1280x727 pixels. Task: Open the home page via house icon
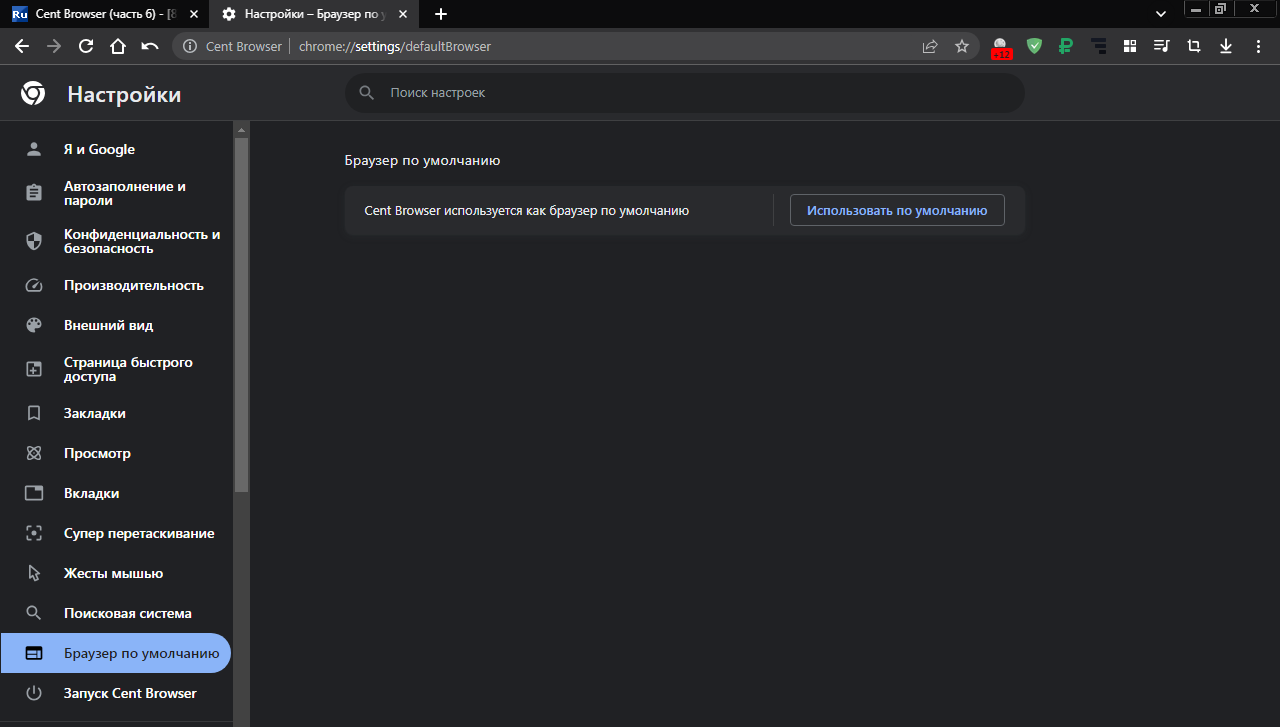(118, 46)
